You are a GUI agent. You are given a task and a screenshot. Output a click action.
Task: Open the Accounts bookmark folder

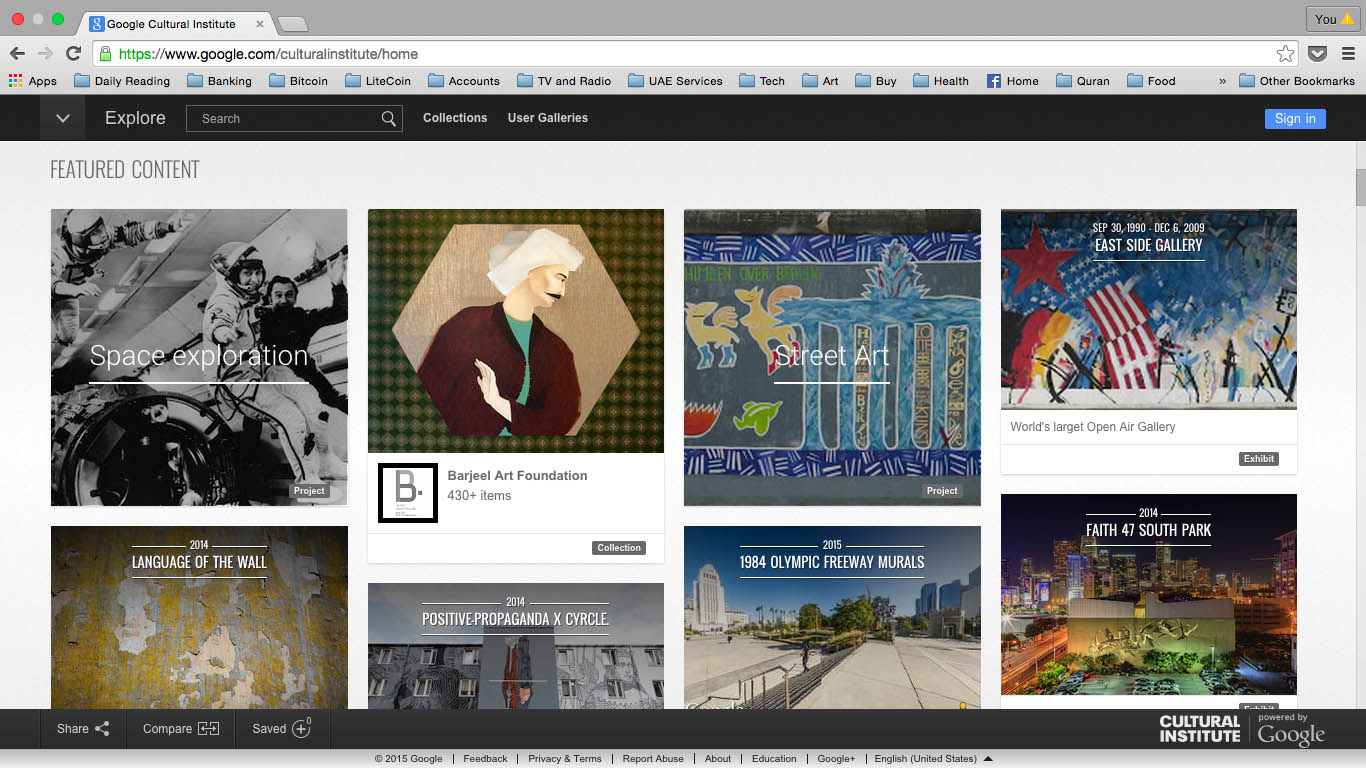click(464, 81)
